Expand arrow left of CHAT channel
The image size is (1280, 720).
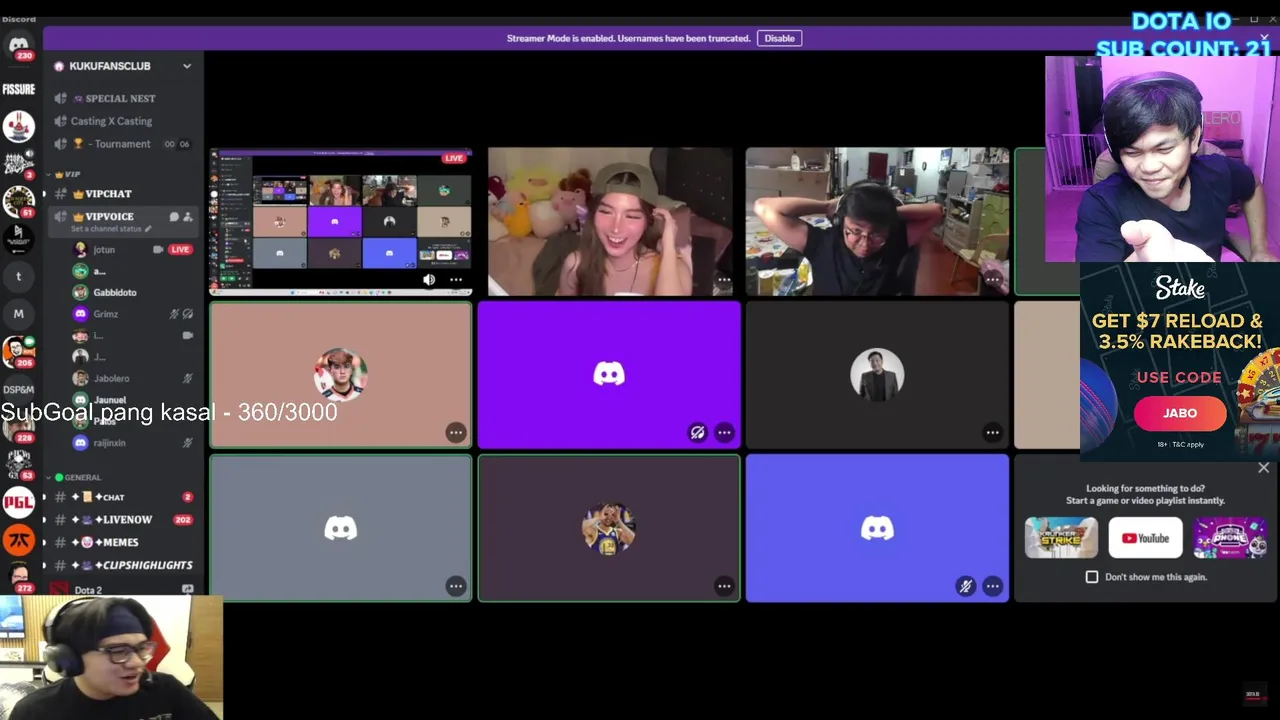pos(43,497)
